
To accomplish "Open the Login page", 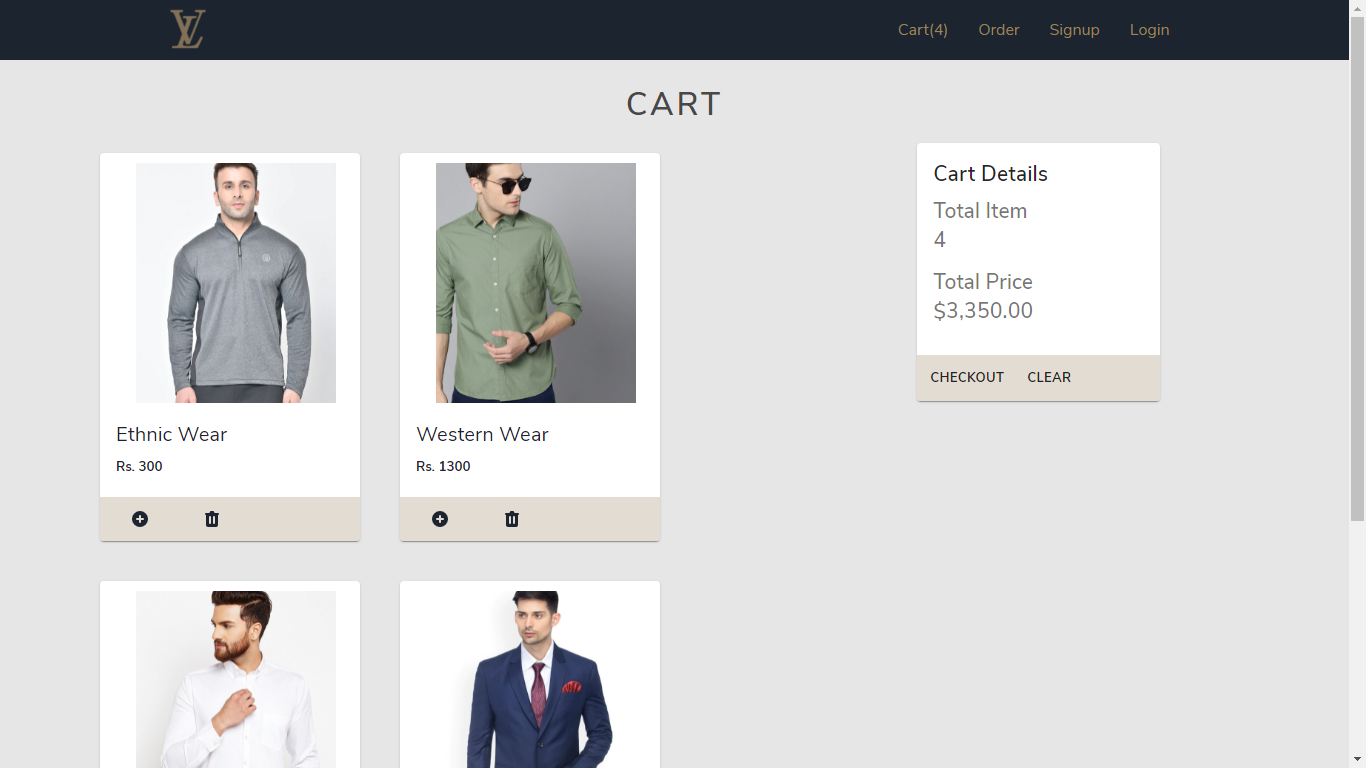I will click(x=1148, y=30).
